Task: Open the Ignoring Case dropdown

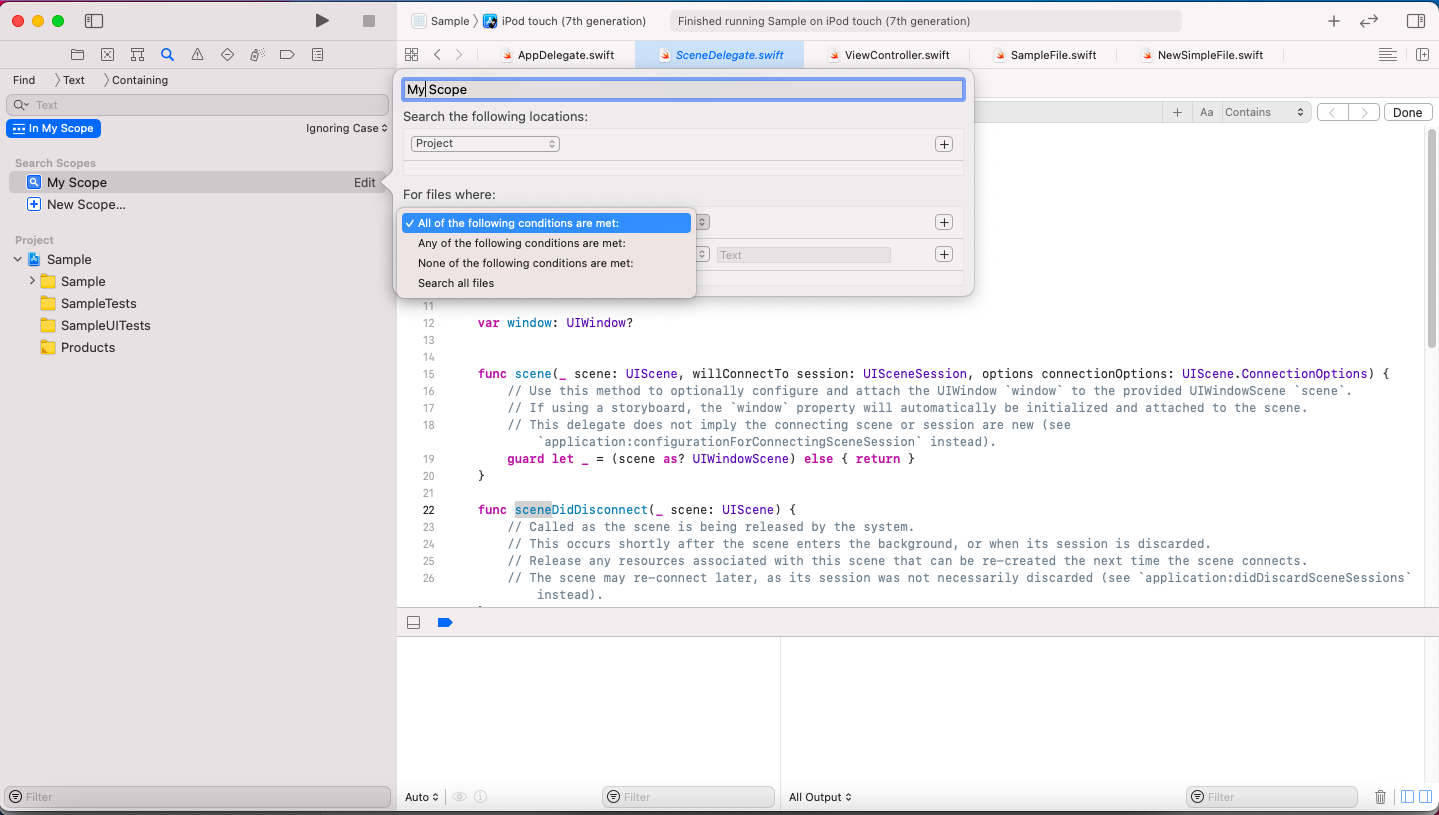Action: (347, 128)
